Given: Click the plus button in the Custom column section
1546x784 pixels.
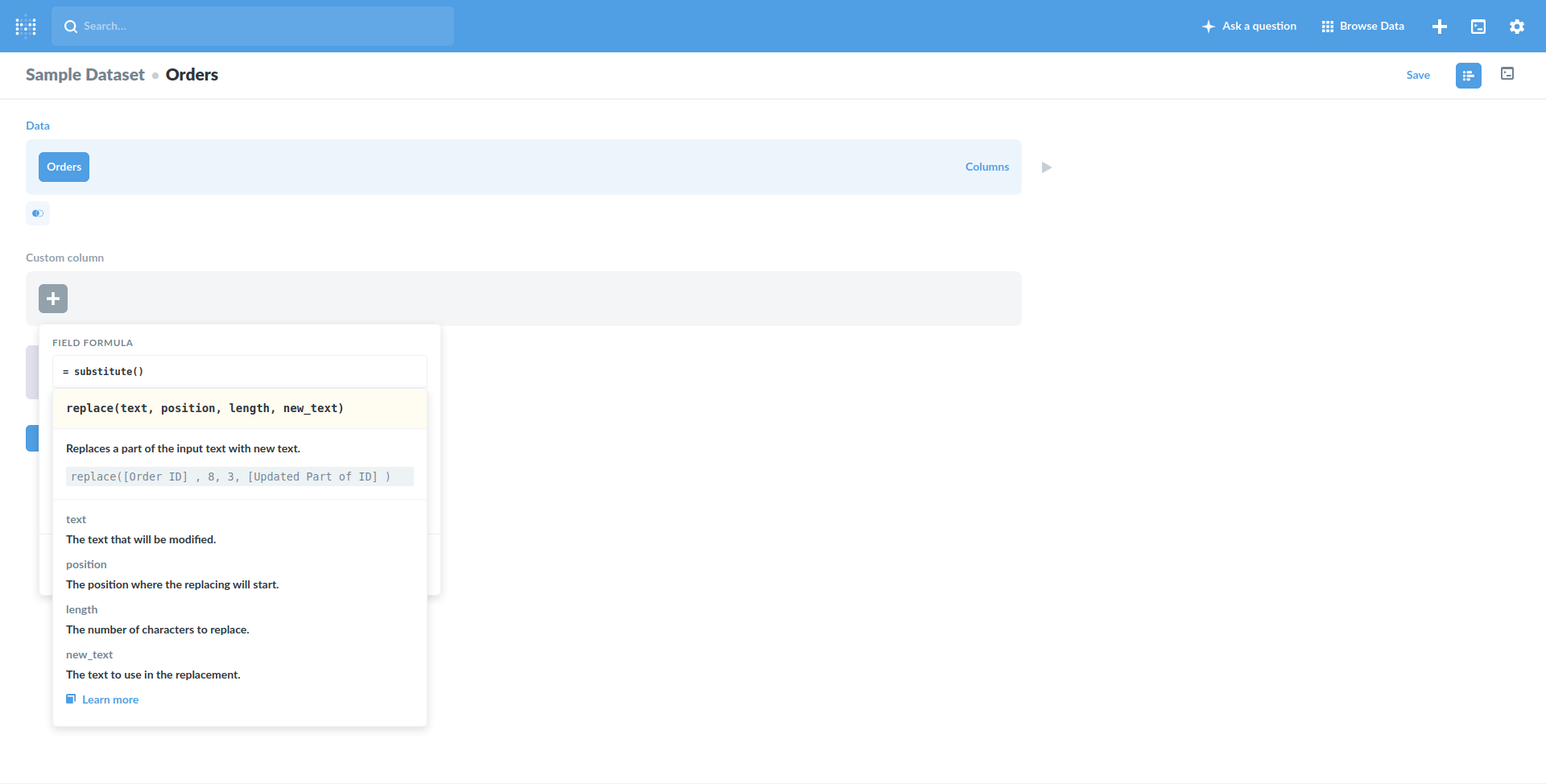Looking at the screenshot, I should (53, 298).
